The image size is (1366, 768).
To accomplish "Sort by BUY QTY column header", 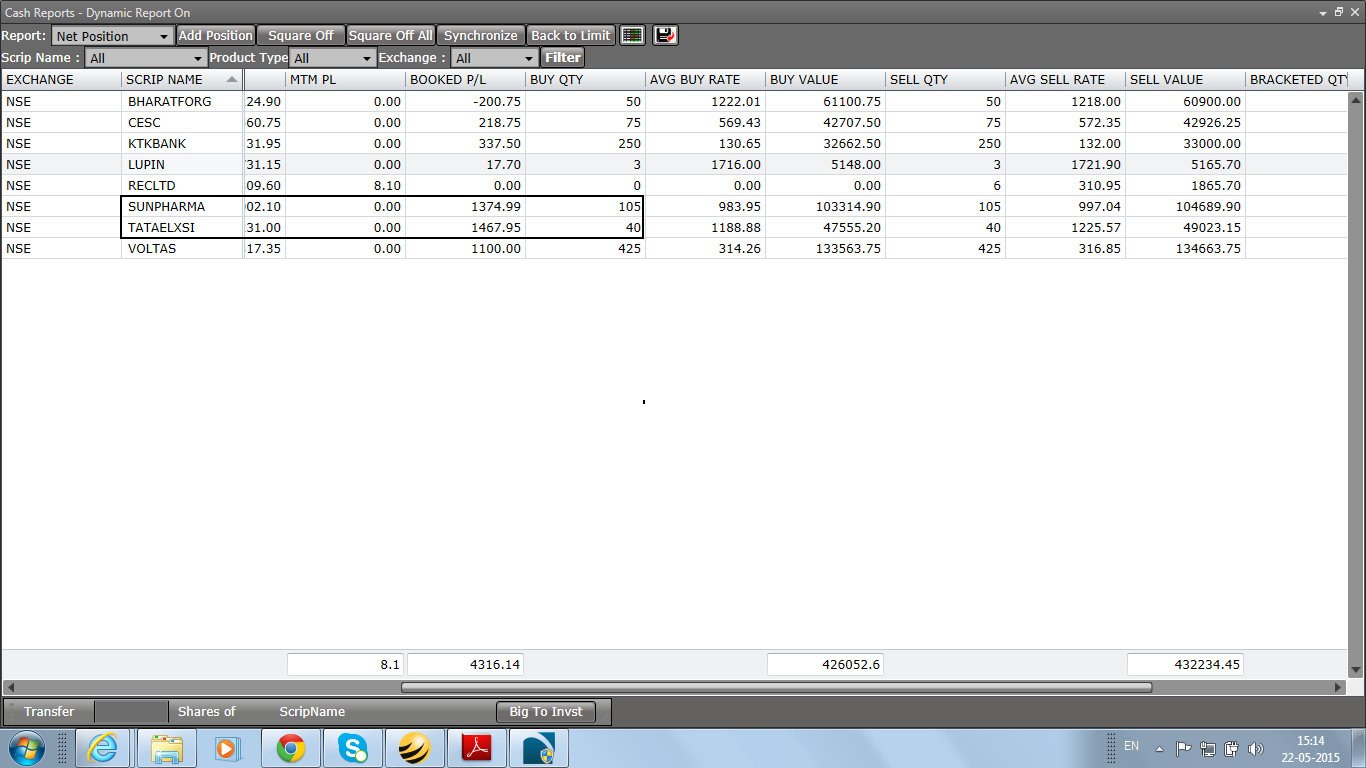I will point(585,79).
